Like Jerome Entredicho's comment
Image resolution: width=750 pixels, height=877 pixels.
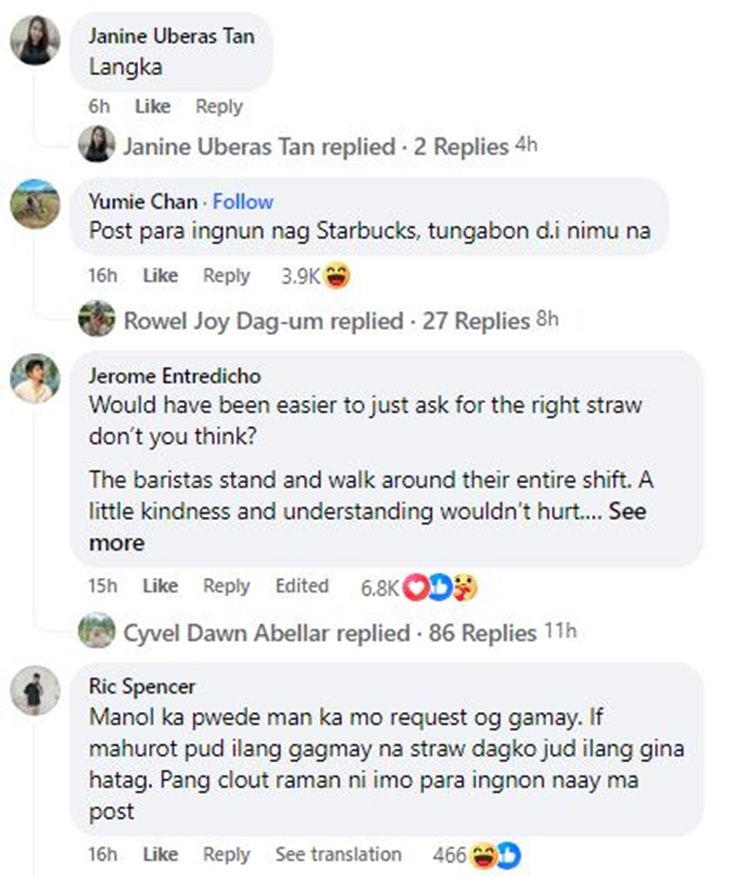(x=160, y=586)
